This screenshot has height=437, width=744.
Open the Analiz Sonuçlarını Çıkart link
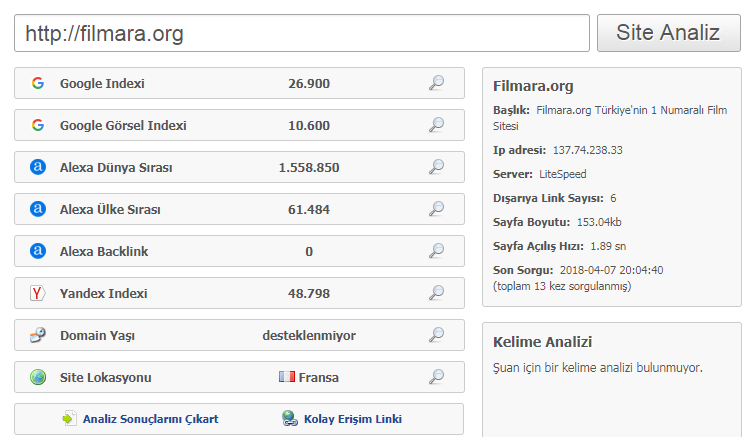point(150,419)
